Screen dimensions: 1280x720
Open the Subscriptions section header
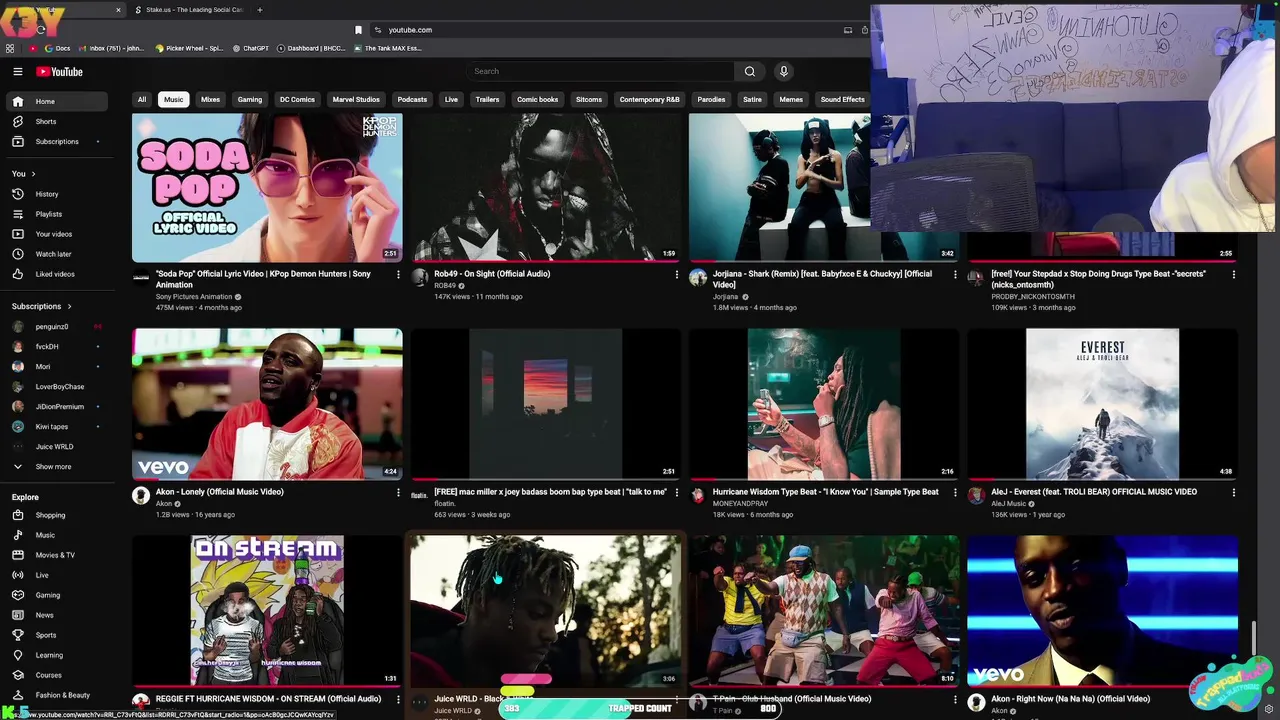42,306
